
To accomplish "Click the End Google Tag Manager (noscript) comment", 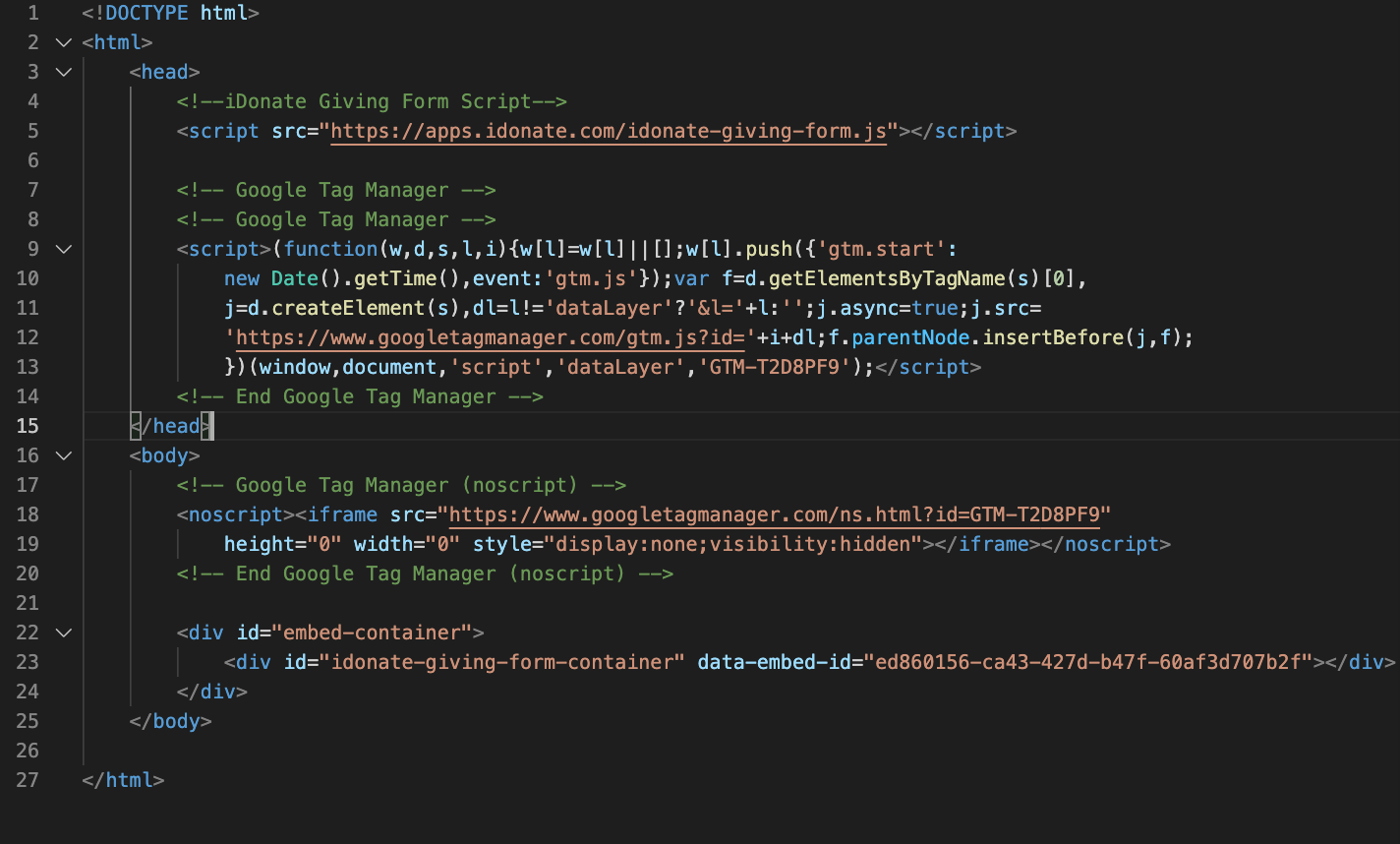I will click(425, 573).
